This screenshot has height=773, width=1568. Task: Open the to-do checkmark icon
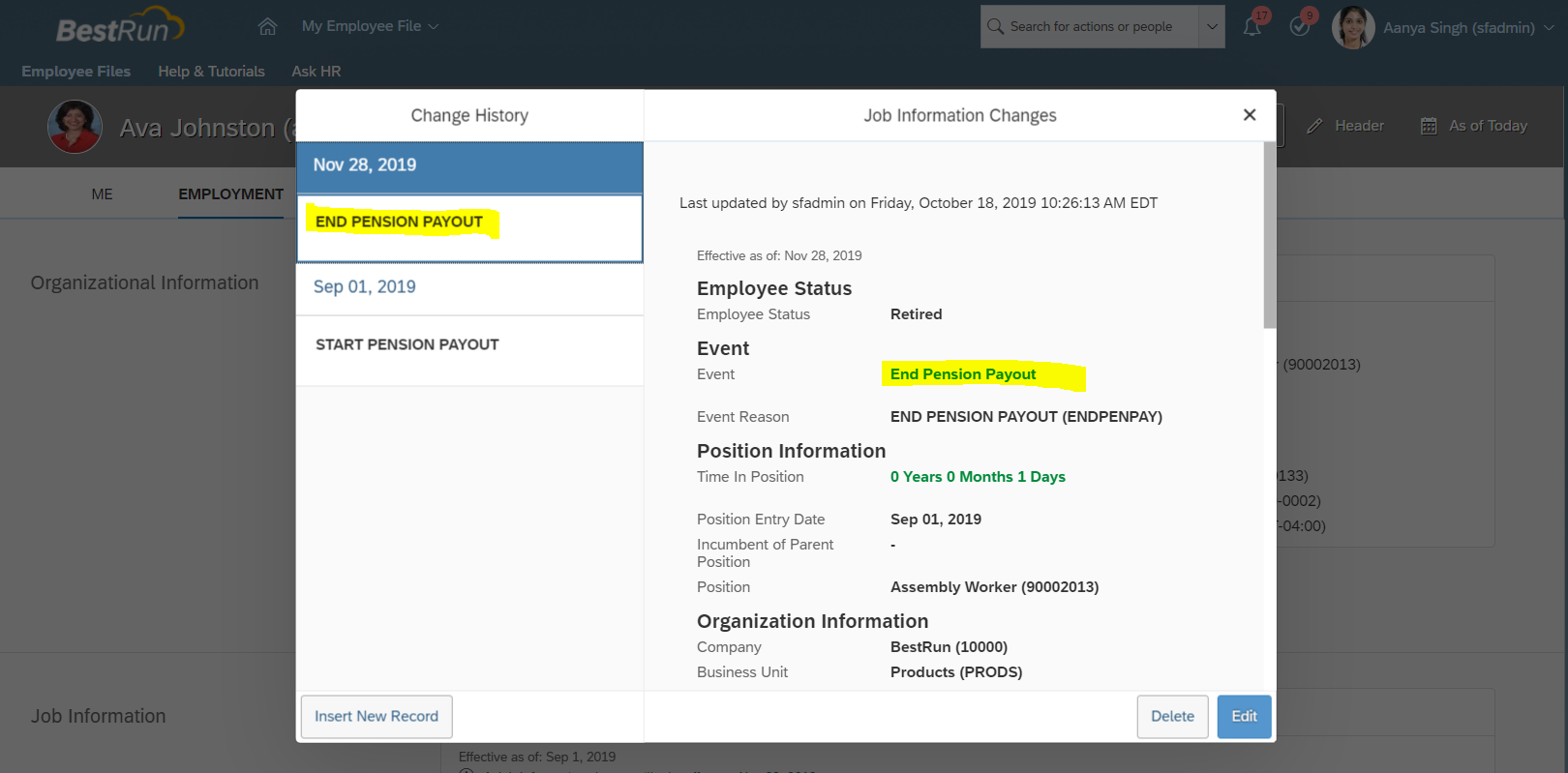[1300, 27]
